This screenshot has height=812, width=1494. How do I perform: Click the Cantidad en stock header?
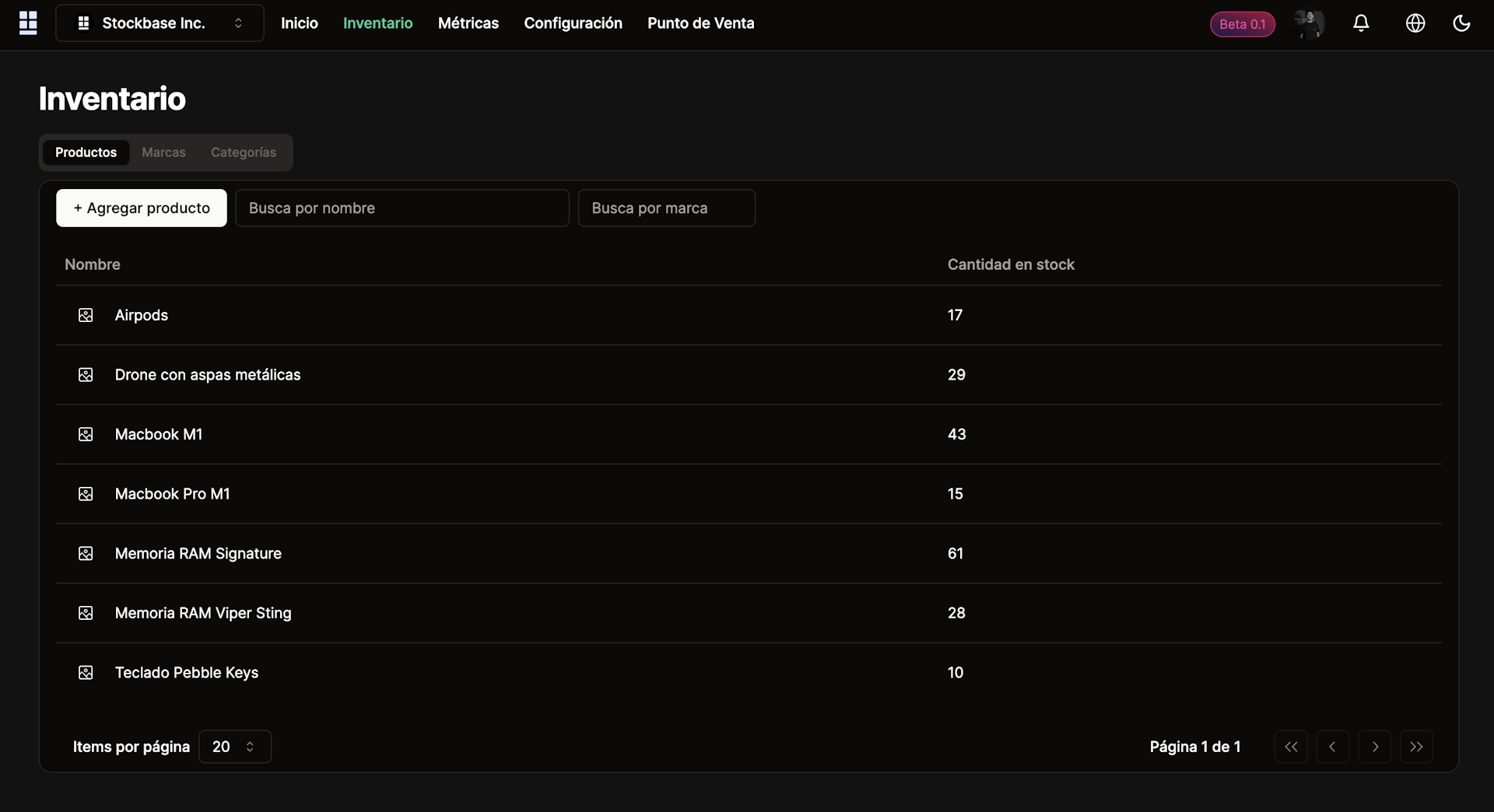click(1011, 264)
